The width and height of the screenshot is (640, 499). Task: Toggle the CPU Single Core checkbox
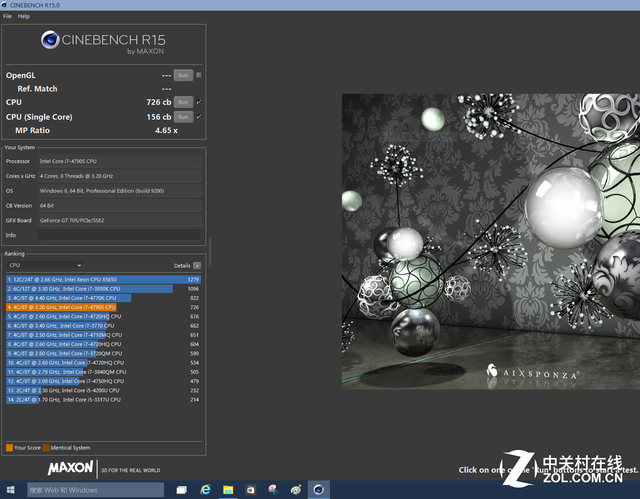[x=199, y=116]
